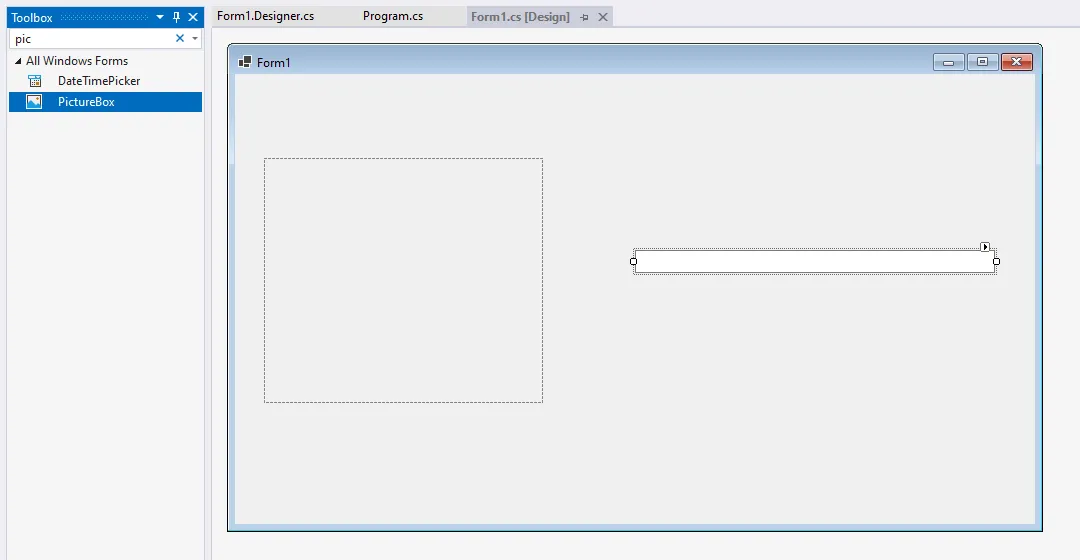This screenshot has height=560, width=1080.
Task: Open the text box smart tag arrow
Action: pos(985,246)
